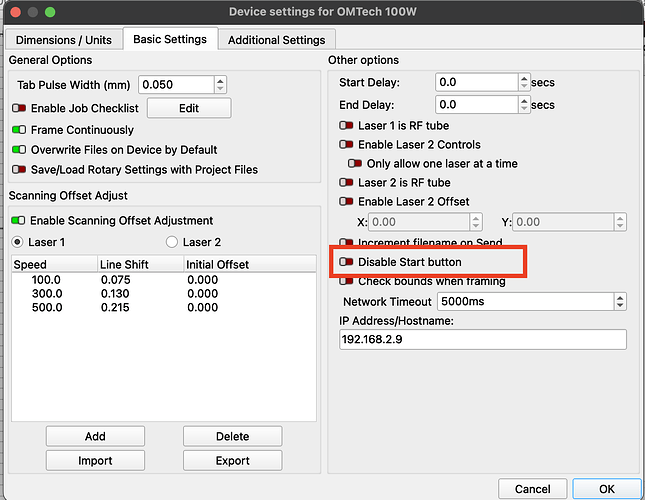Screen dimensions: 645x500
Task: Toggle Save/Load Rotary Settings with Project Files
Action: tap(19, 169)
